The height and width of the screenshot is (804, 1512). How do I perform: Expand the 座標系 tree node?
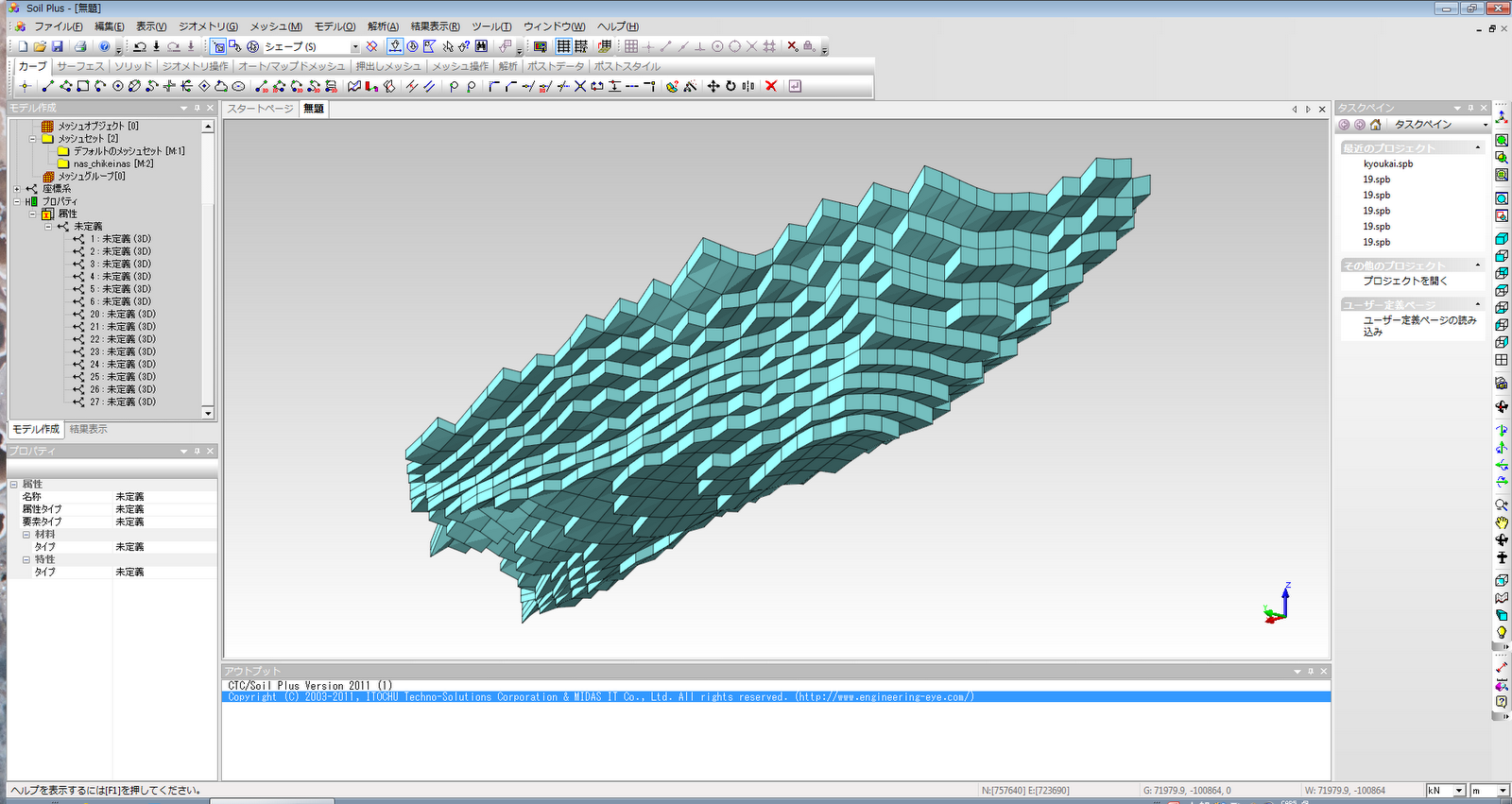17,189
